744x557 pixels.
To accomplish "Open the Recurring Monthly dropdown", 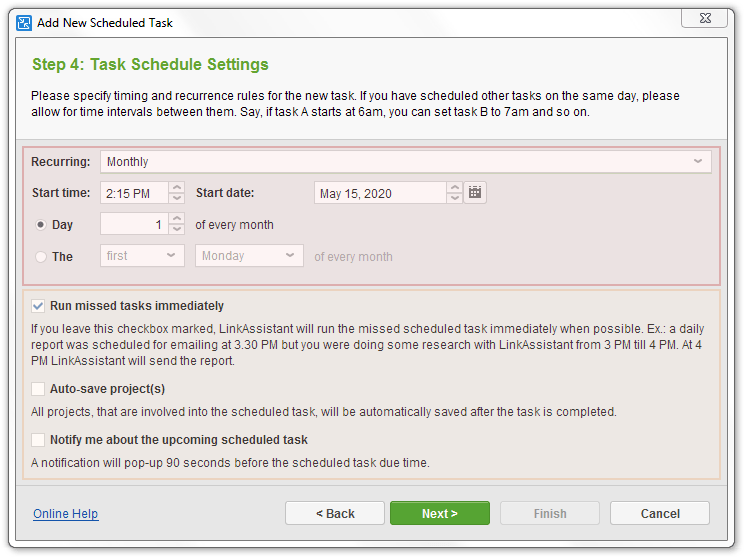I will click(406, 162).
